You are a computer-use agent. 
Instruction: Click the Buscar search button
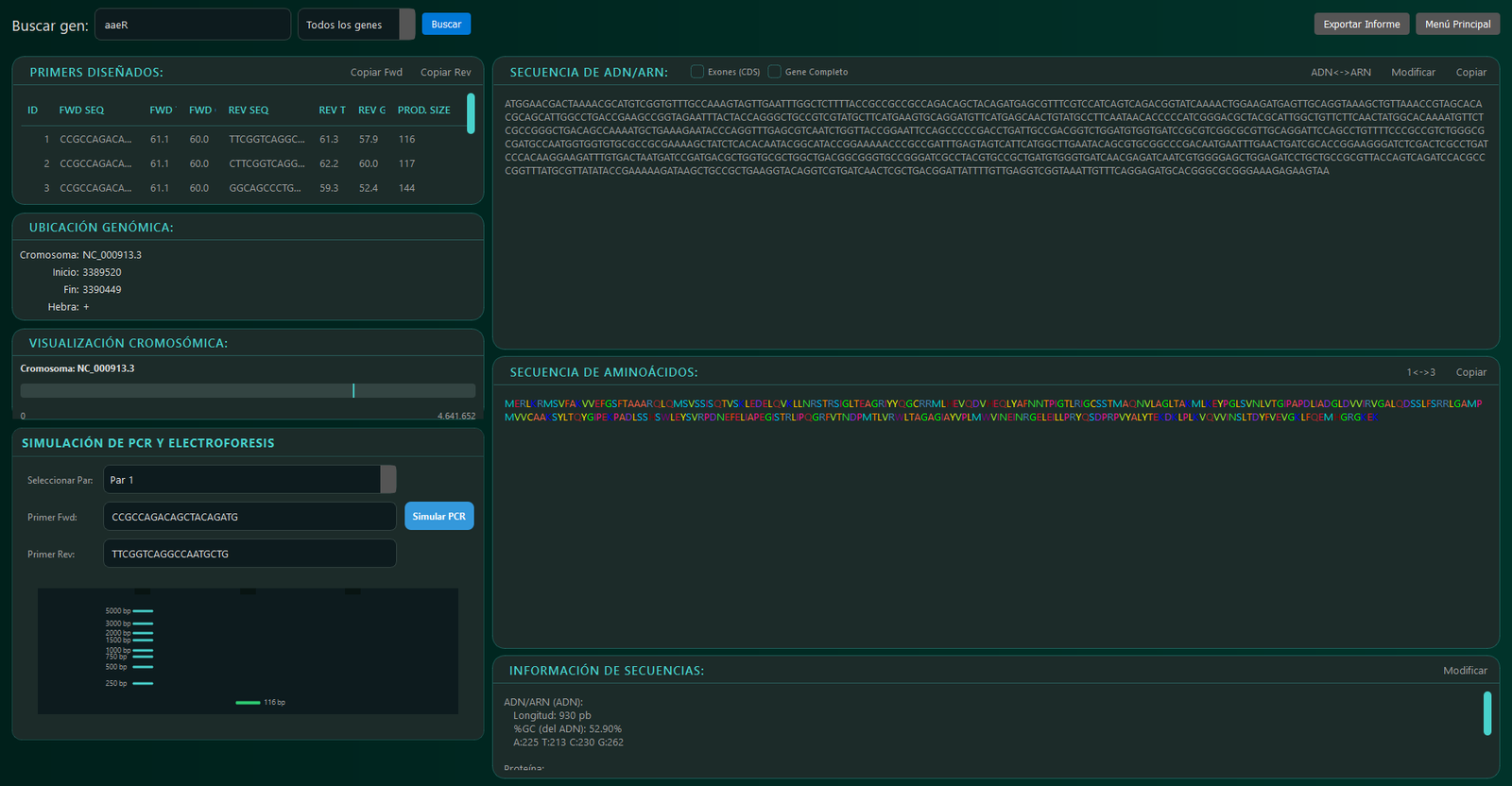[446, 25]
